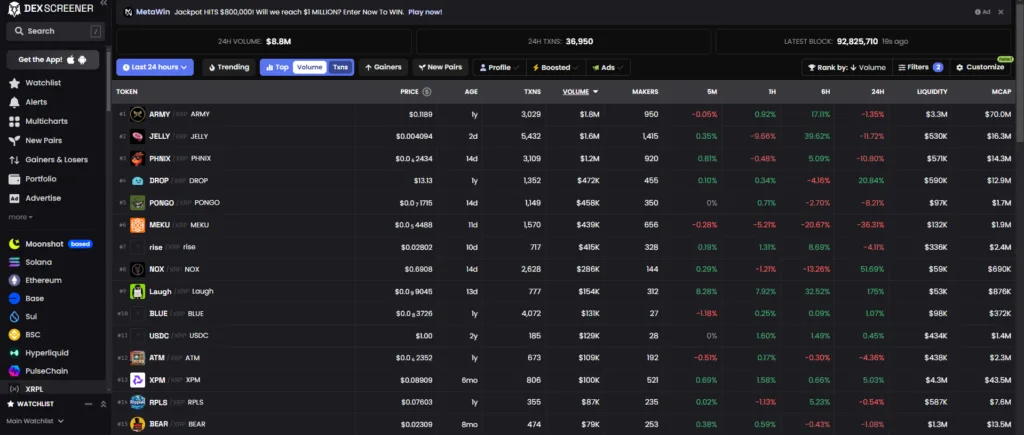
Task: Open Gainers & Losers in sidebar
Action: [56, 159]
